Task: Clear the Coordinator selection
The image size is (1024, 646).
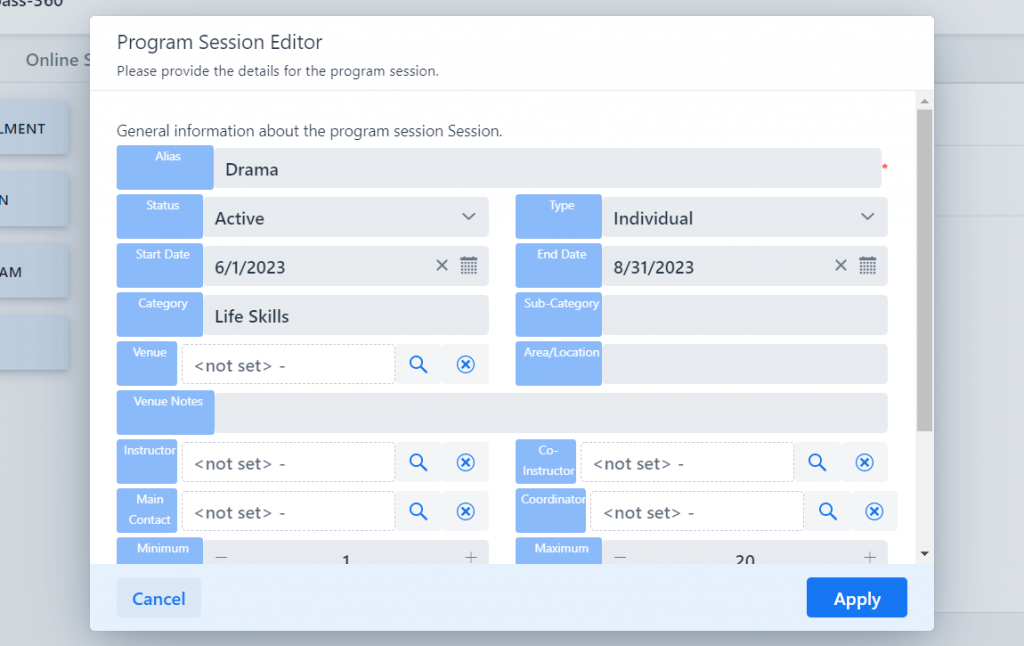Action: click(x=874, y=511)
